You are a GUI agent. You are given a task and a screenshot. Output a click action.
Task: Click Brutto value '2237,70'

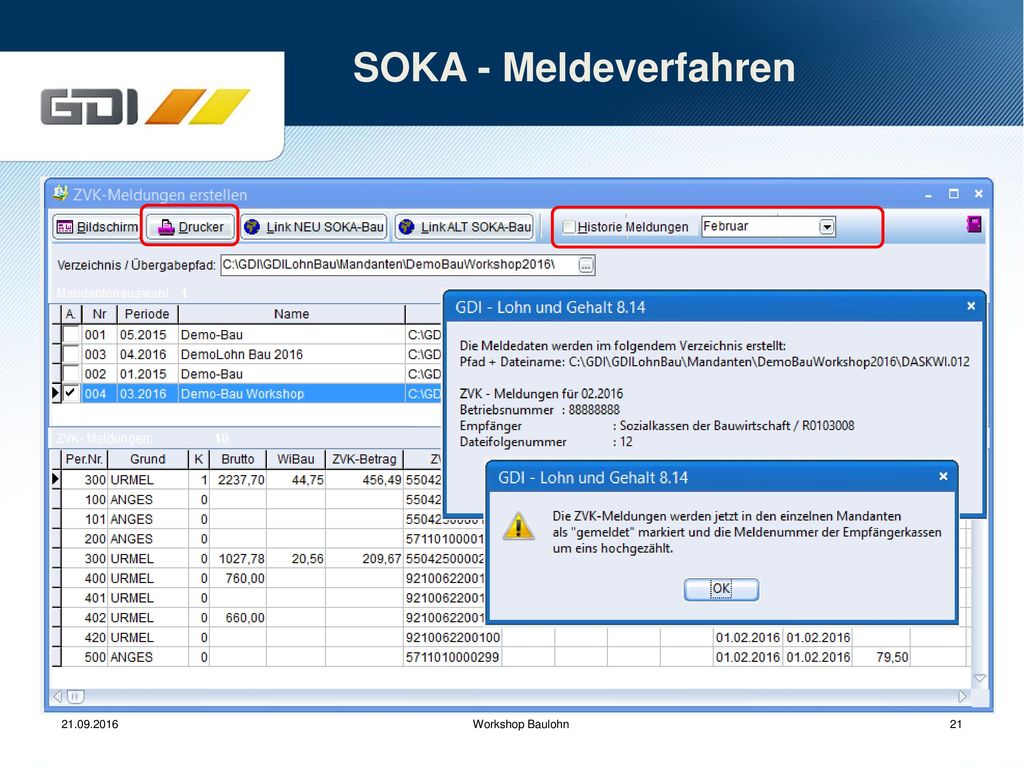[241, 480]
